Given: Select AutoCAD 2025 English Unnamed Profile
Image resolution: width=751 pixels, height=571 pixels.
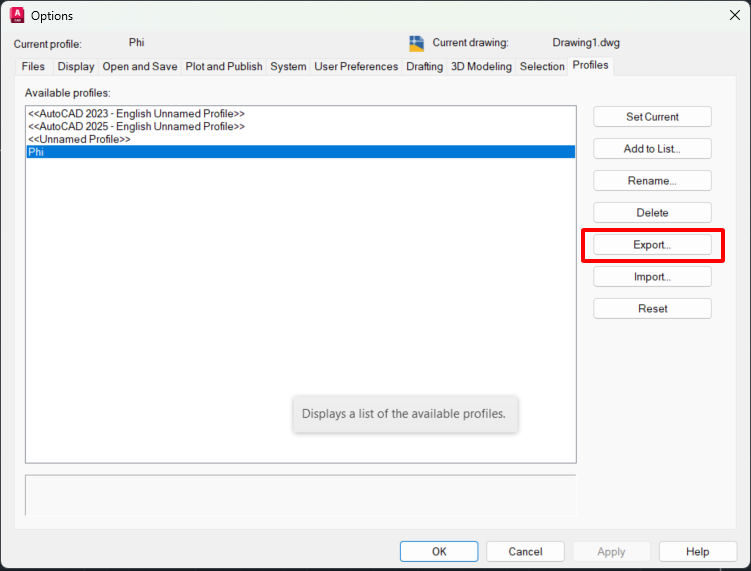Looking at the screenshot, I should (301, 126).
